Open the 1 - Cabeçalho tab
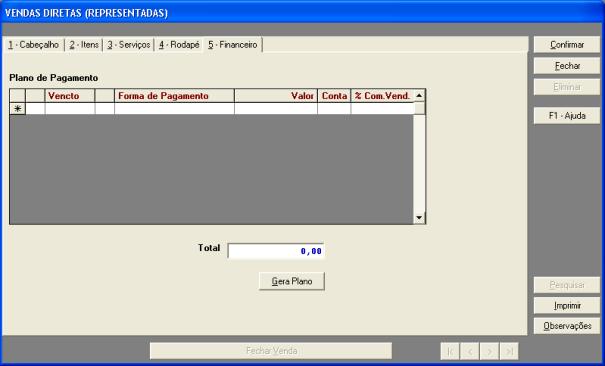Viewport: 605px width, 366px height. 34,45
